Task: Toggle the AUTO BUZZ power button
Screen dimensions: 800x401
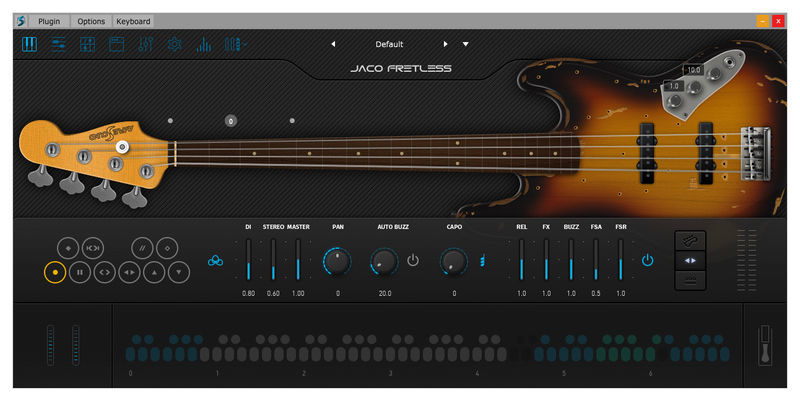Action: coord(413,261)
